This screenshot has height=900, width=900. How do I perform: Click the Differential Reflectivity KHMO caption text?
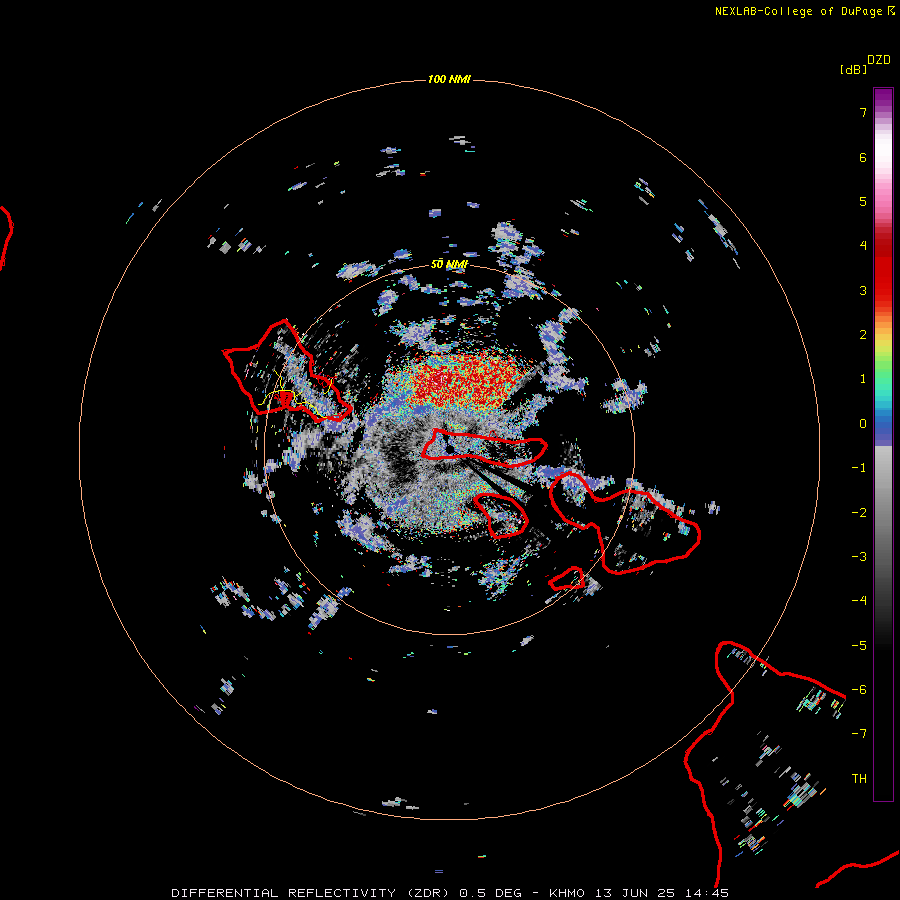coord(450,893)
